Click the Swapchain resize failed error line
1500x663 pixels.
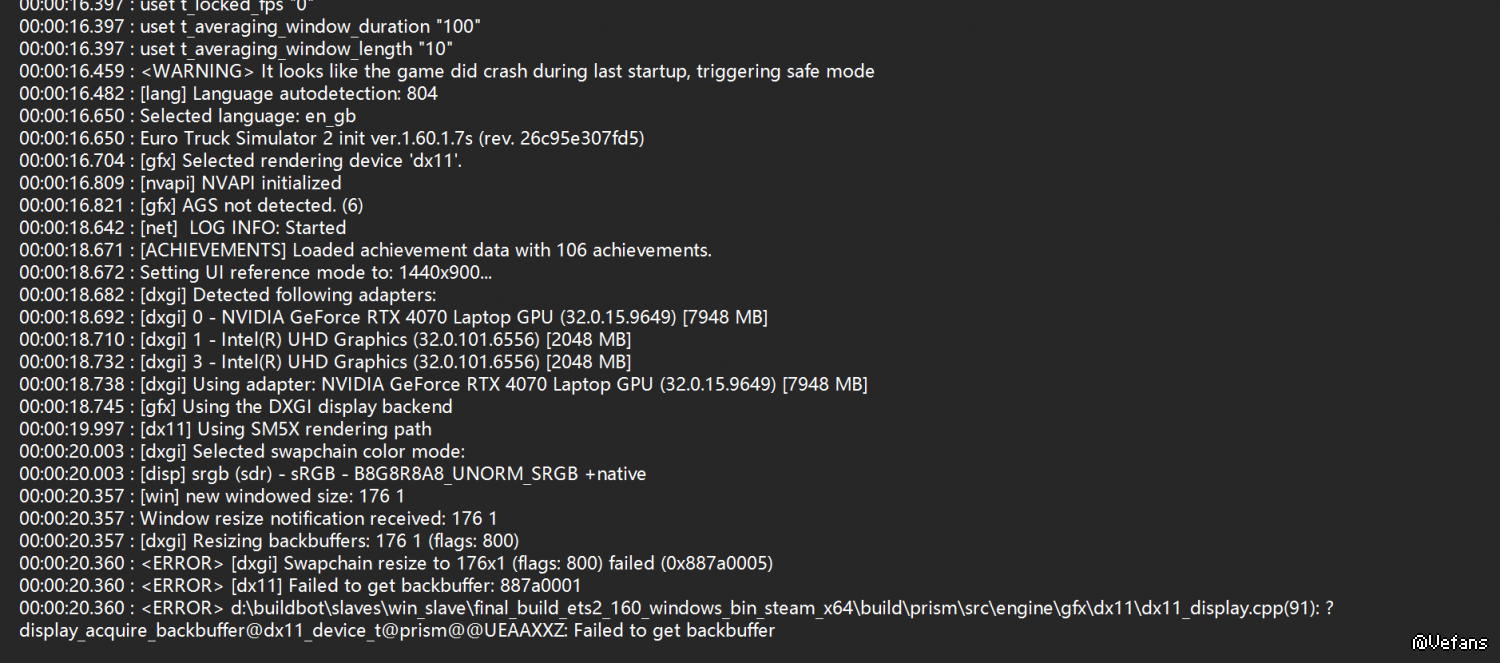[x=396, y=563]
